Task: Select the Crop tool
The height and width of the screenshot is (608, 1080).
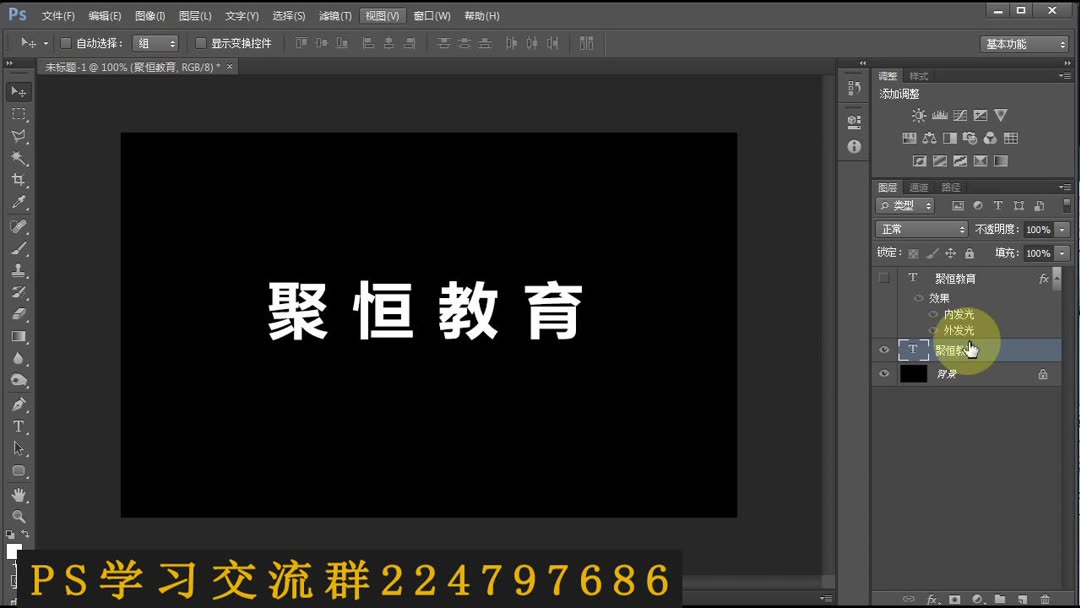Action: (18, 178)
